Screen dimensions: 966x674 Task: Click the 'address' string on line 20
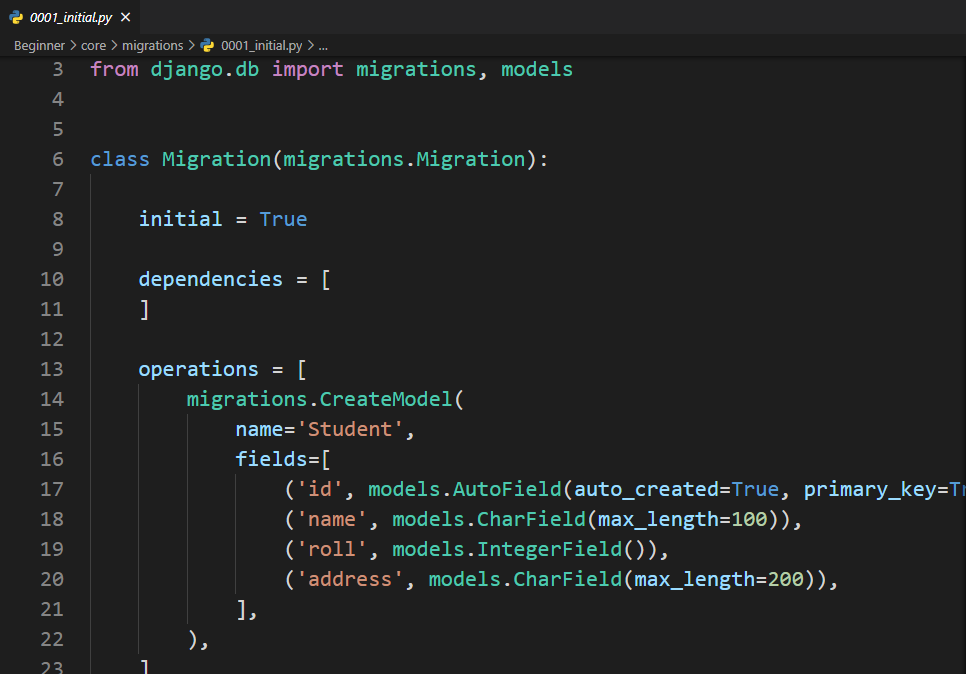pos(349,579)
